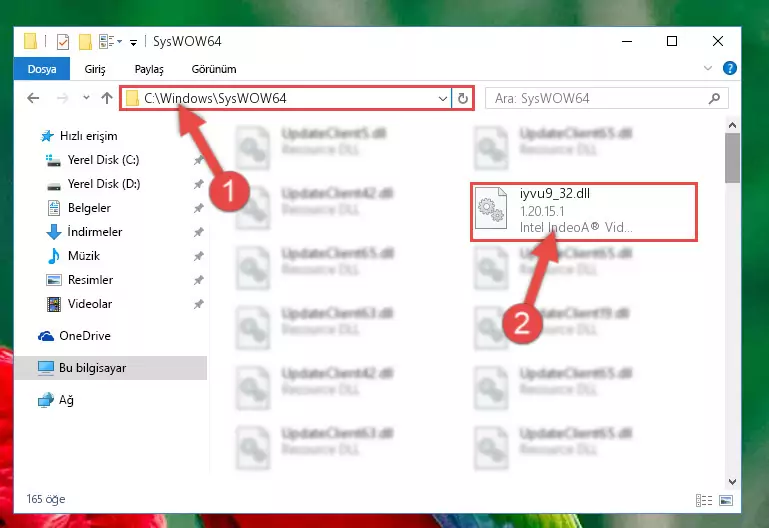Image resolution: width=769 pixels, height=528 pixels.
Task: Click the Hızlı erişim star icon
Action: pyautogui.click(x=47, y=136)
